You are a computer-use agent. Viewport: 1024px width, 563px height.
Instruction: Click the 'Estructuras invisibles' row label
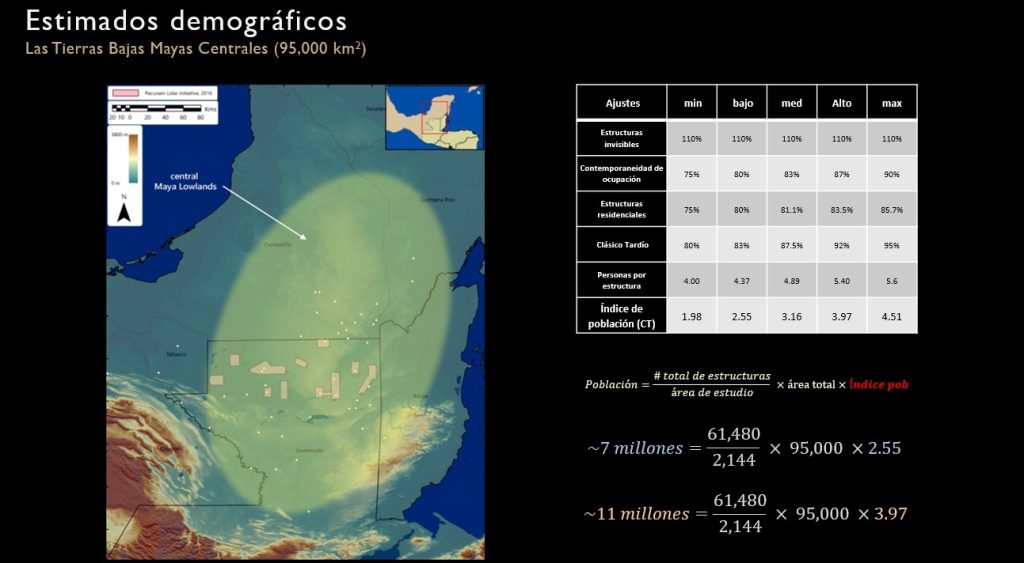pyautogui.click(x=622, y=138)
